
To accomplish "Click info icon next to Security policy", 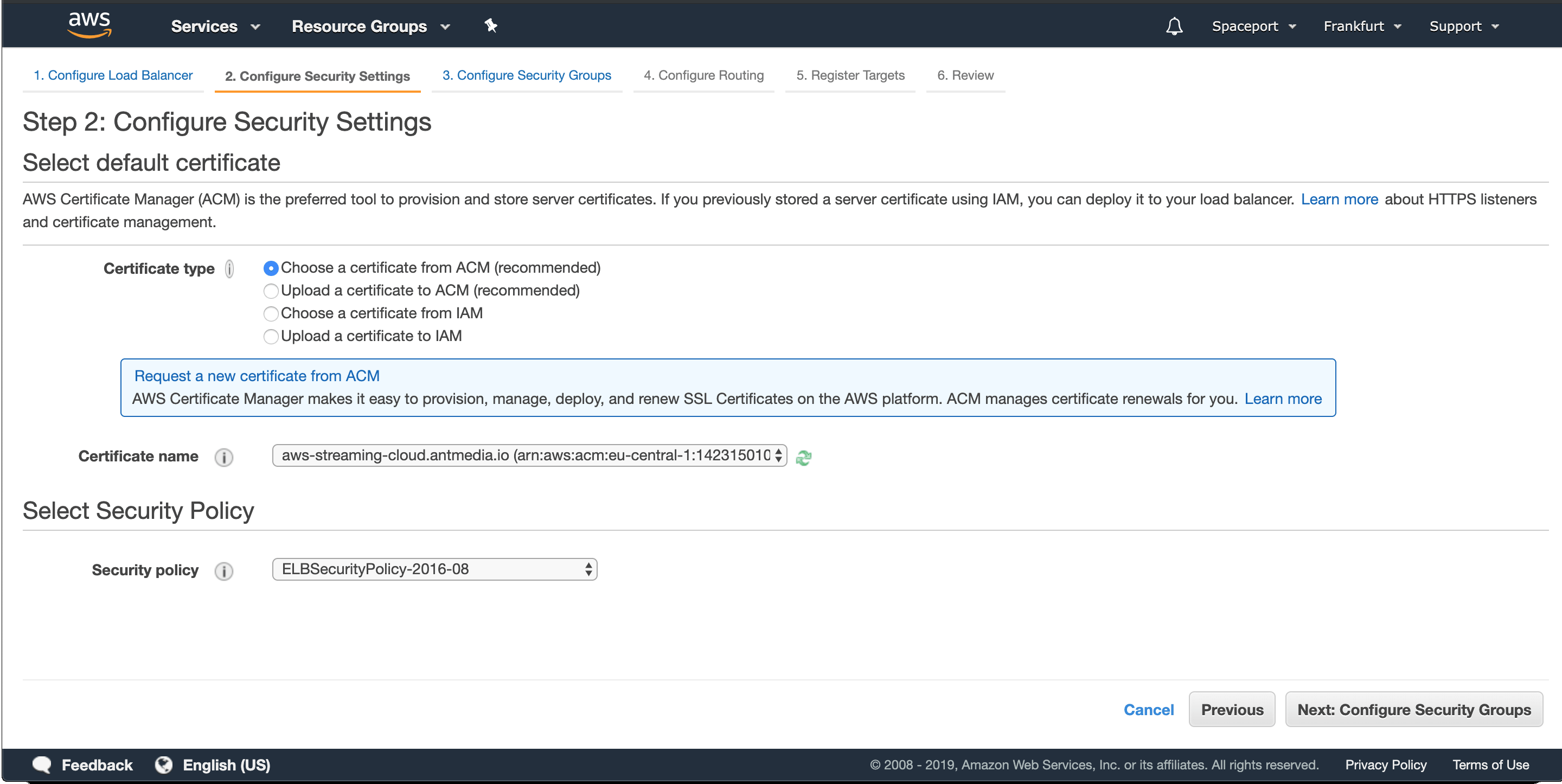I will pos(224,571).
